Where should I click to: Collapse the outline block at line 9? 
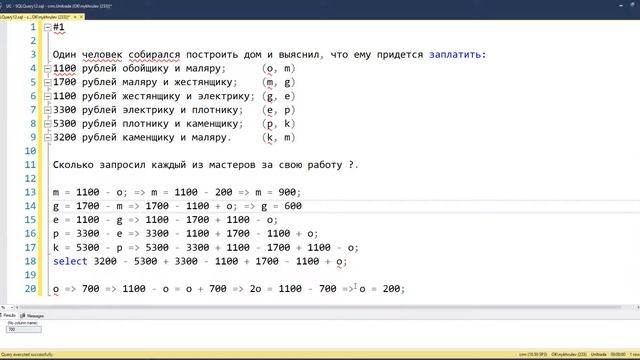coord(47,138)
